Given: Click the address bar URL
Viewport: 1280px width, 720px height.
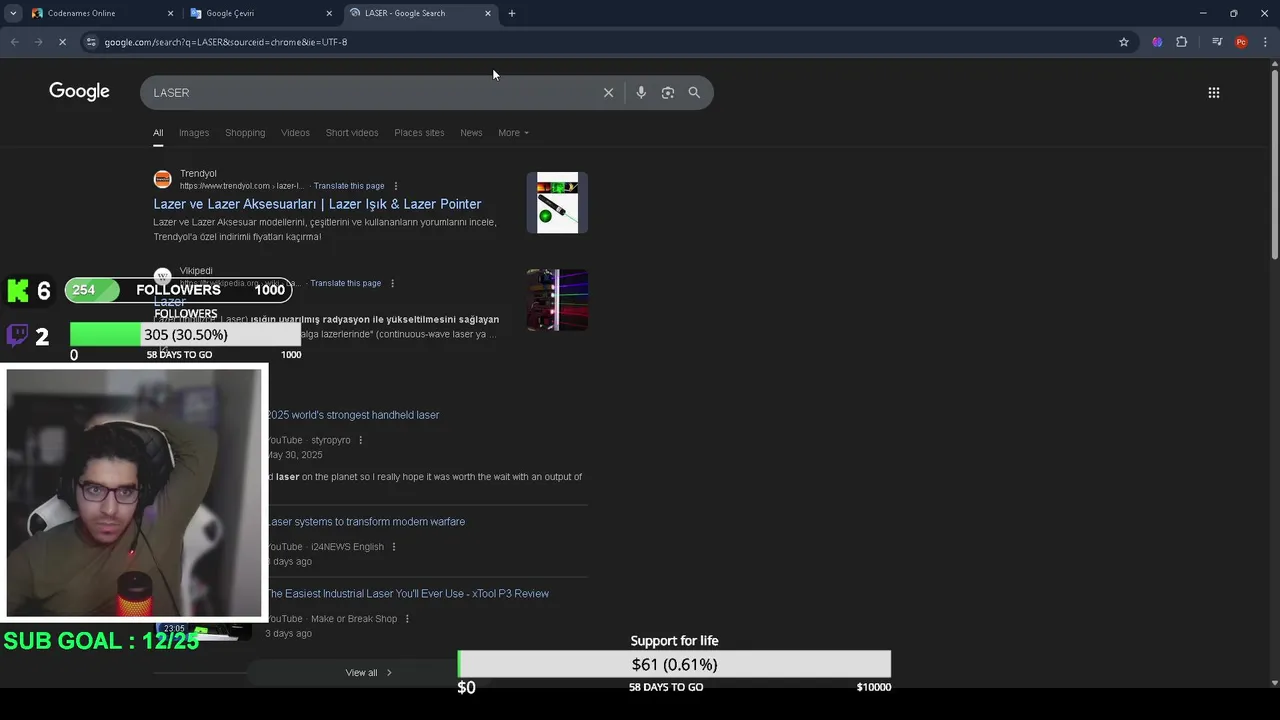Looking at the screenshot, I should 226,42.
